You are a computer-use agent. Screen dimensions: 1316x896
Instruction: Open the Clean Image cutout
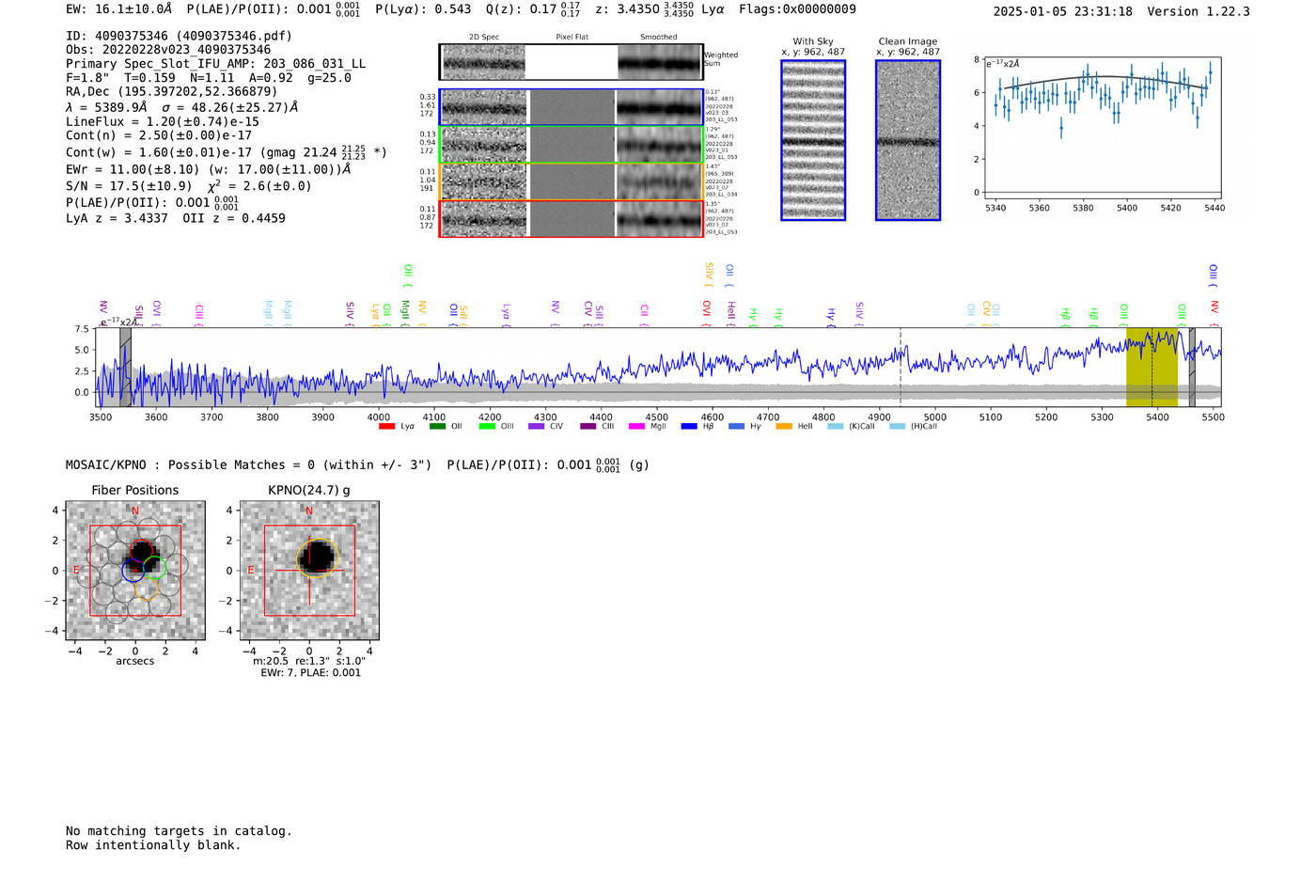click(908, 140)
